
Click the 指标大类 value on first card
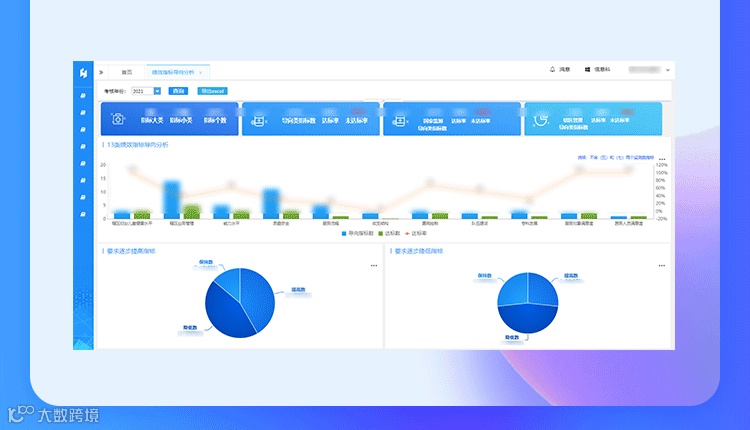tap(152, 112)
